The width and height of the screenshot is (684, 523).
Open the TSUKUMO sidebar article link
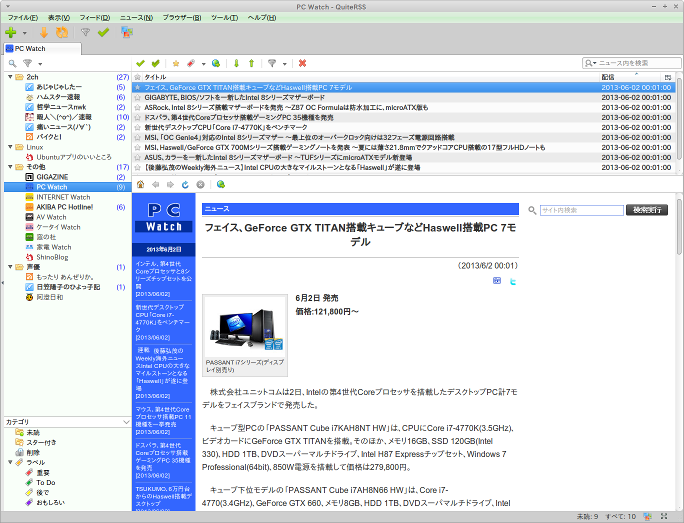click(163, 496)
